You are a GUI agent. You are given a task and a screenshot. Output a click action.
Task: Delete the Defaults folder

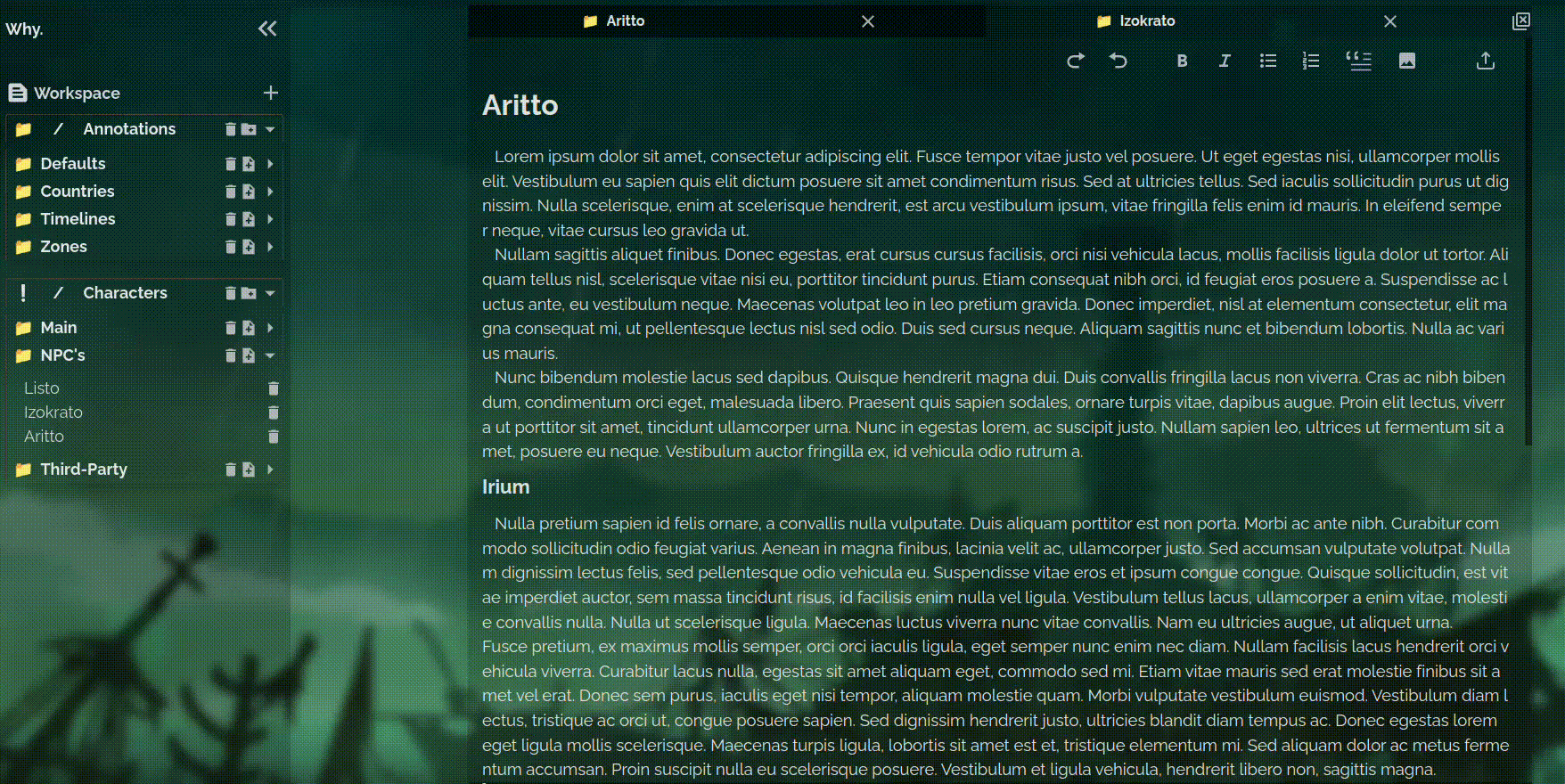(x=231, y=164)
